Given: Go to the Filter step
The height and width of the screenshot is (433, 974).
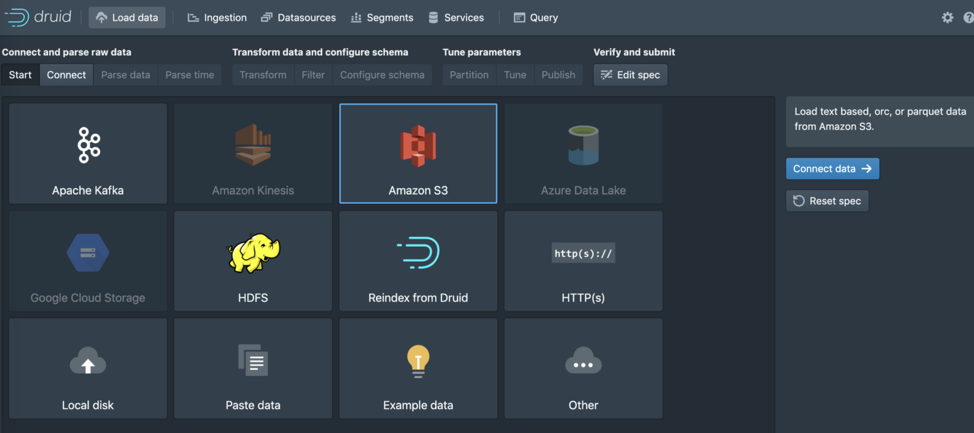Looking at the screenshot, I should [x=313, y=75].
